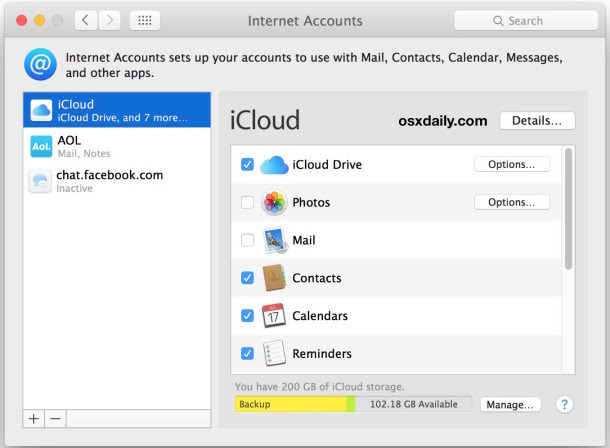610x448 pixels.
Task: Click Manage storage button
Action: 510,404
